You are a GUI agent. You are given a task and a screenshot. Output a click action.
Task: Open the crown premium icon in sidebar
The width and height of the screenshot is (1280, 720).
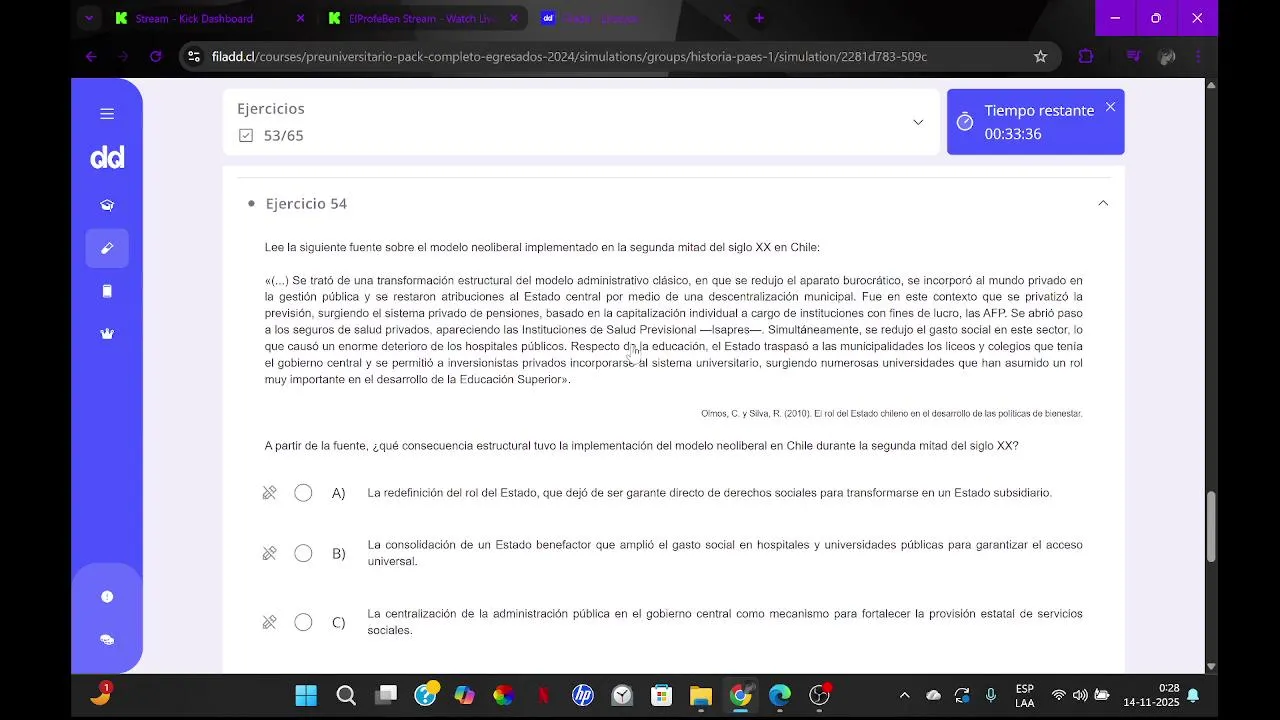pyautogui.click(x=107, y=334)
